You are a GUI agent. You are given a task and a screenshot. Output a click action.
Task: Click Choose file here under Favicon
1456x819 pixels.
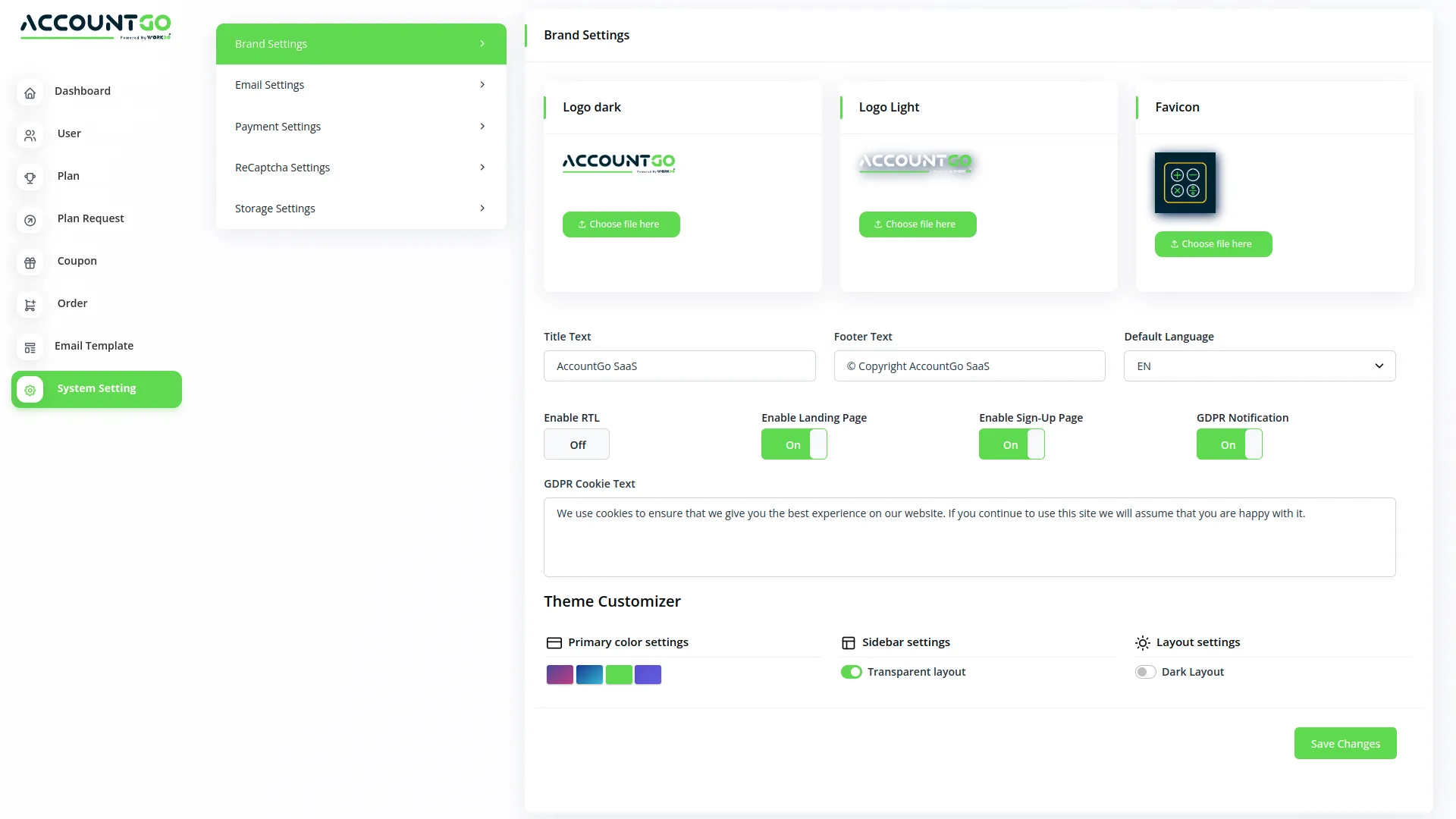tap(1213, 244)
